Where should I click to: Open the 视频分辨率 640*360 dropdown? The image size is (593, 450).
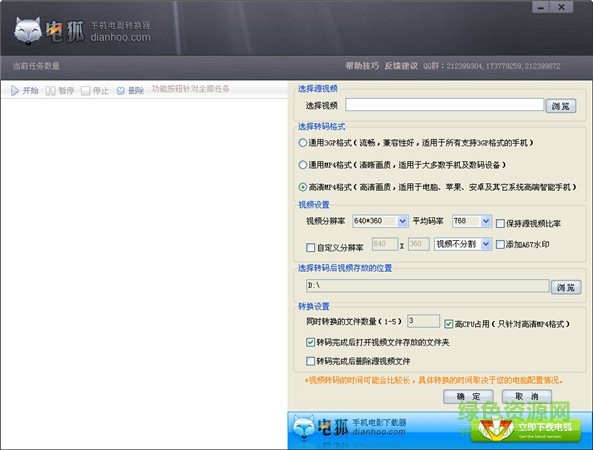point(380,221)
